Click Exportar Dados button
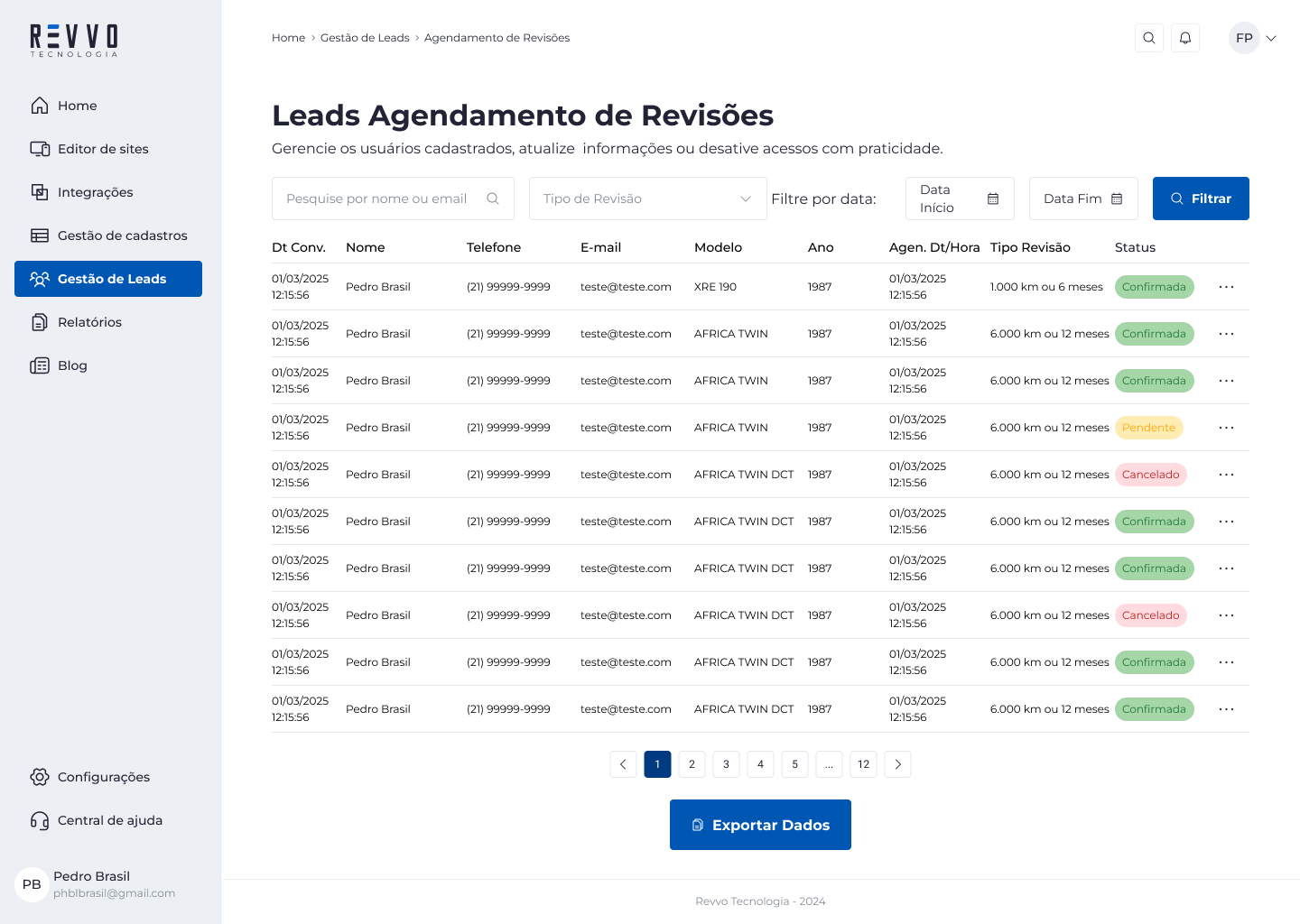Screen dimensions: 1300x924 760,825
